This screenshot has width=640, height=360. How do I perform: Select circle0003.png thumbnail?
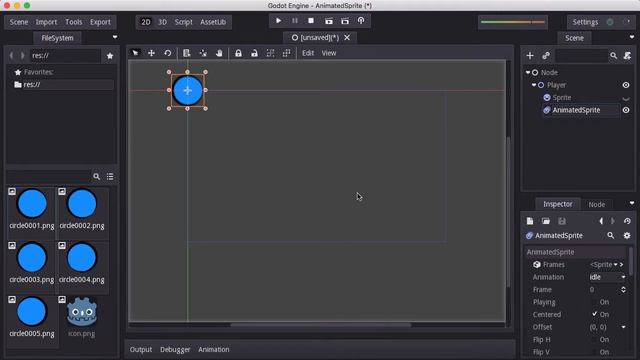point(31,258)
